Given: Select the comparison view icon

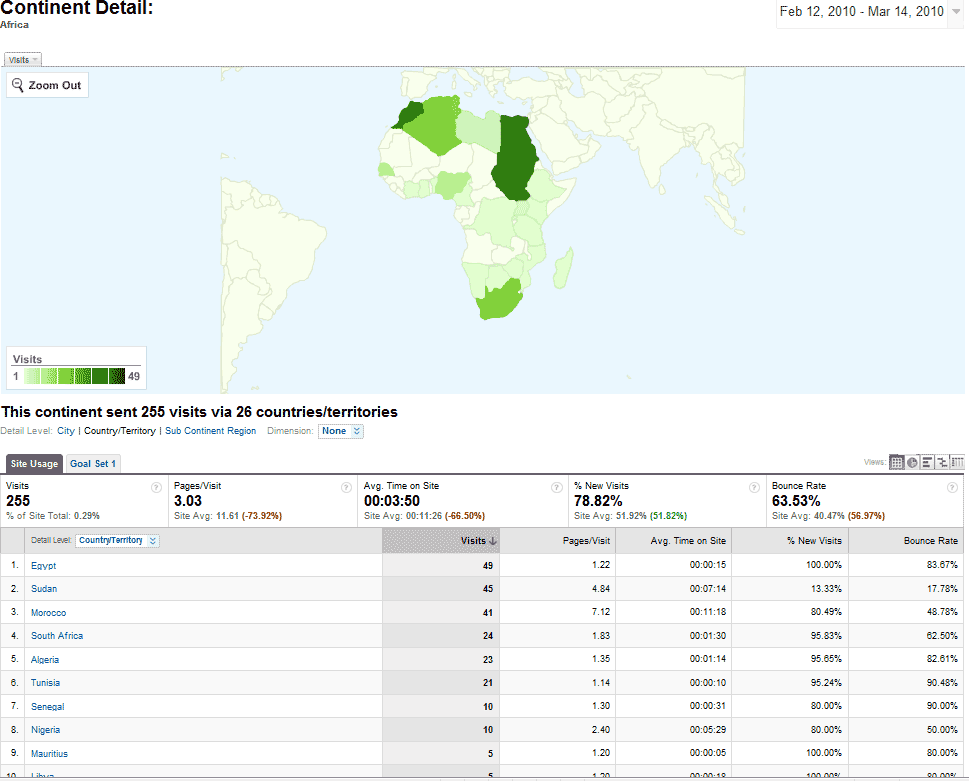Looking at the screenshot, I should click(941, 462).
